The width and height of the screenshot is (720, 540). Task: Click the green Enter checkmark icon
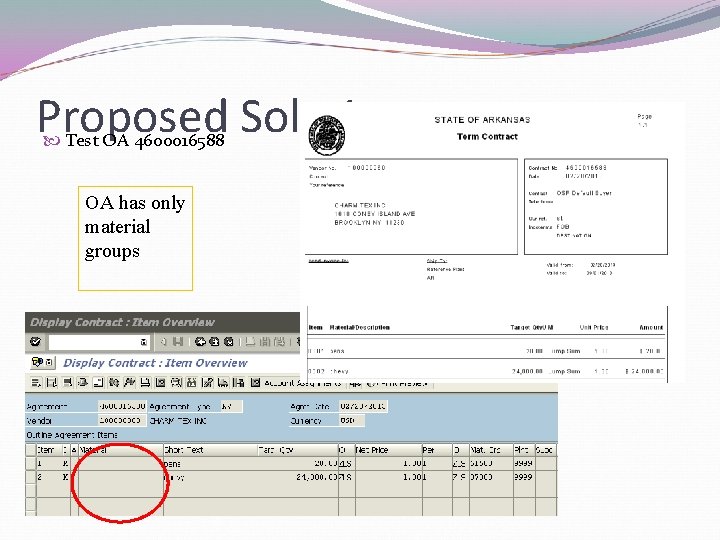click(35, 342)
